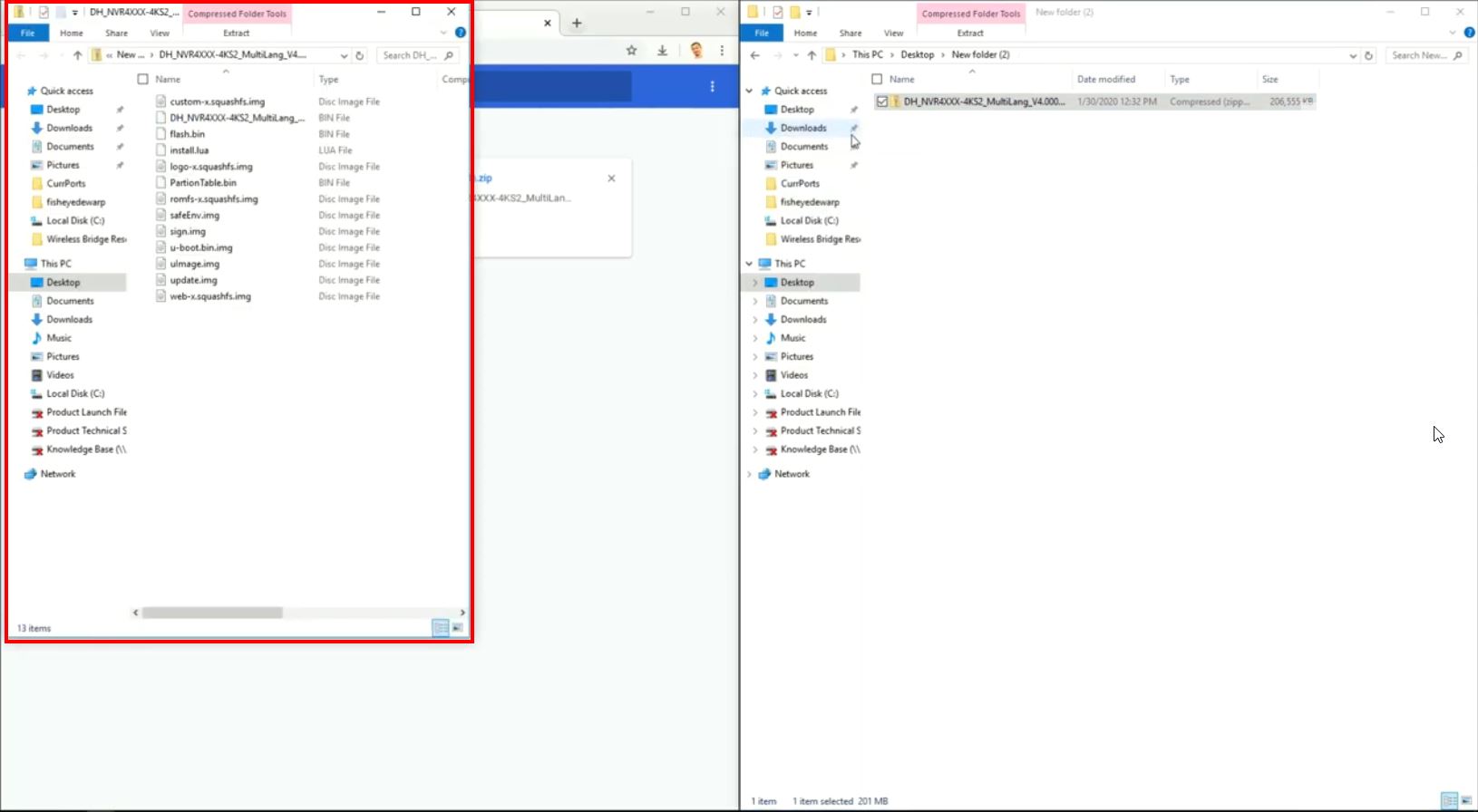Expand the ribbon in right Explorer window

pyautogui.click(x=1453, y=33)
